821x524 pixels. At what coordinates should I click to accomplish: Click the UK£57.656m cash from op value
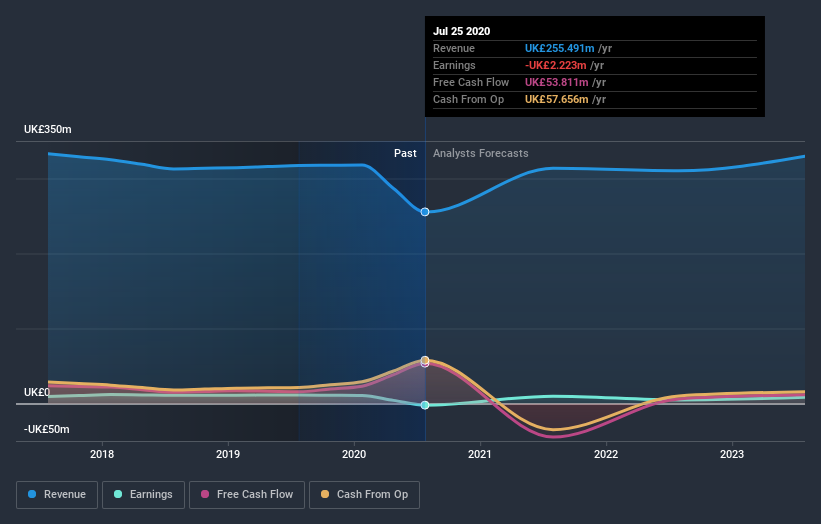pos(557,99)
